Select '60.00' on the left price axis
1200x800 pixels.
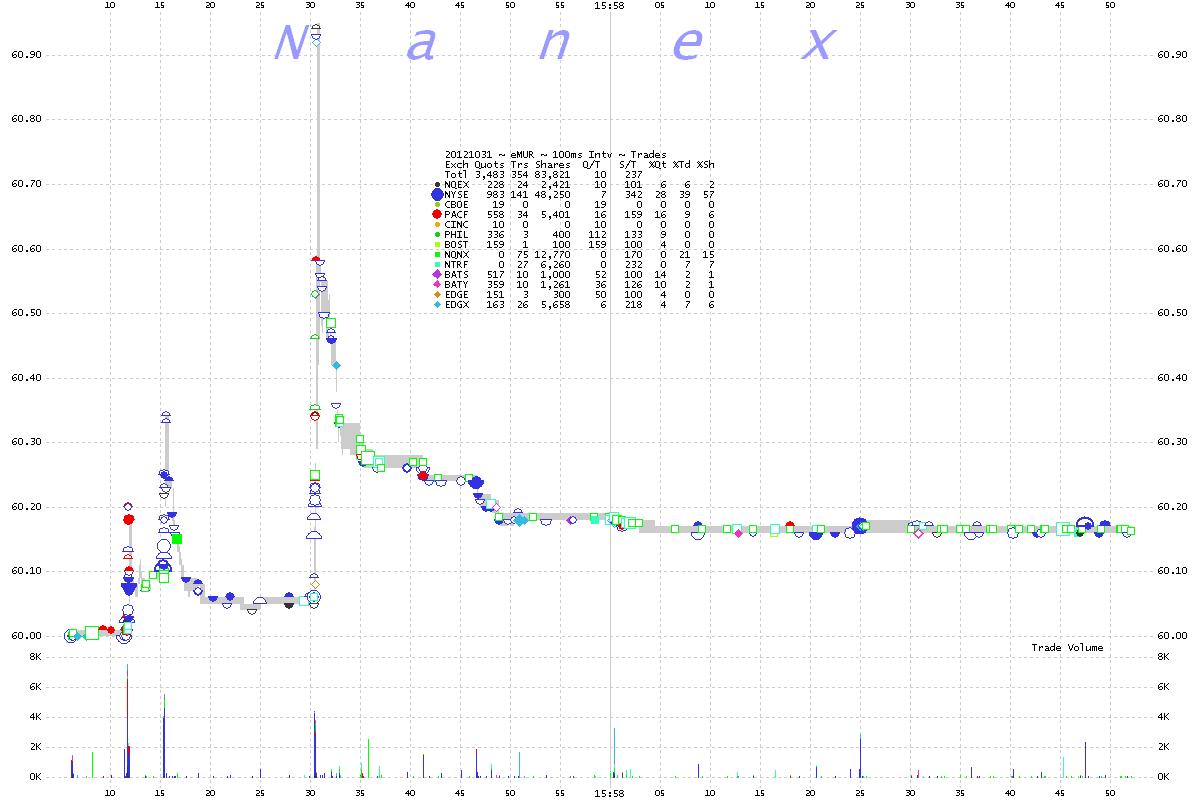click(26, 636)
